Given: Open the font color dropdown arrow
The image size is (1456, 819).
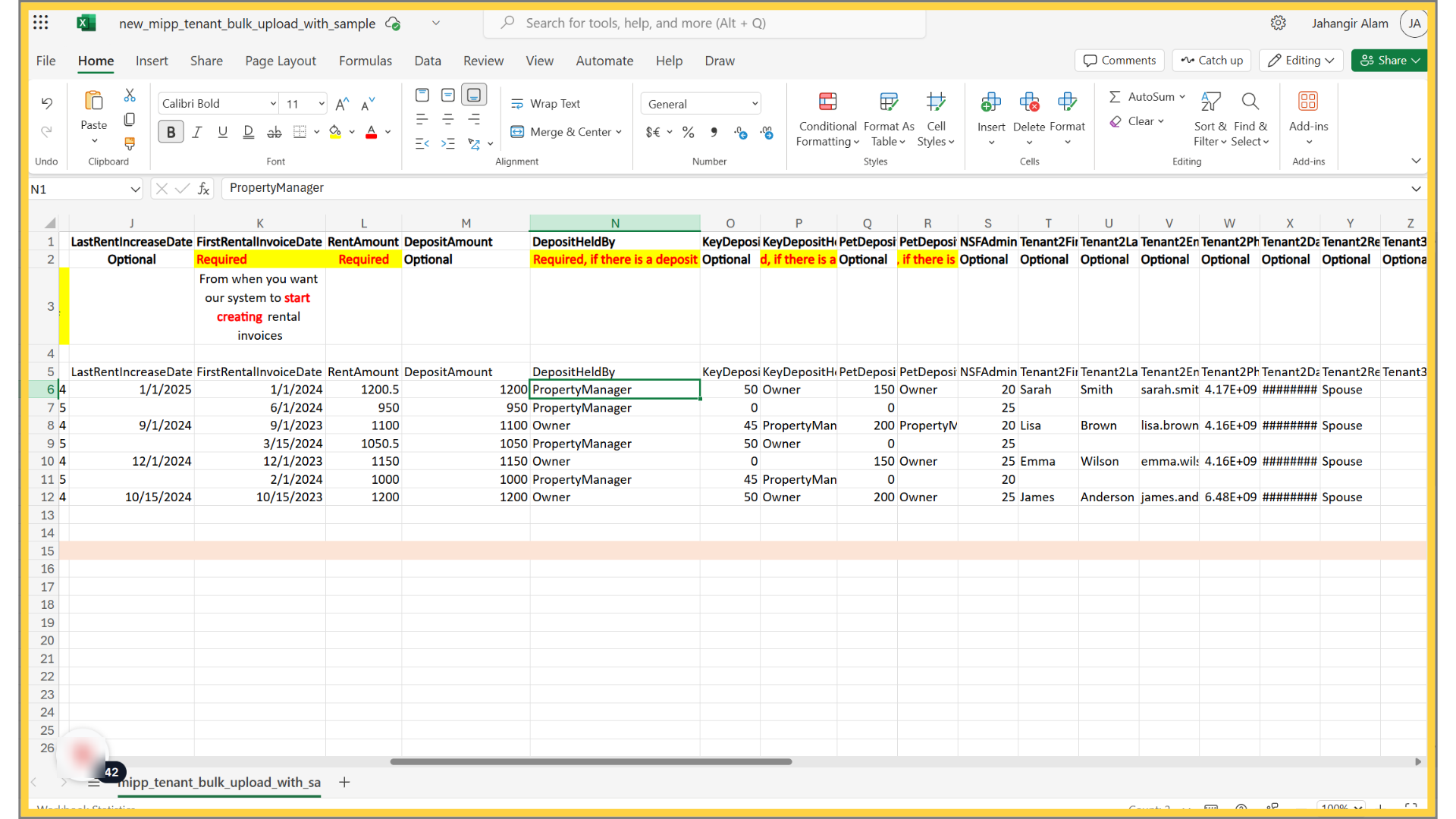Looking at the screenshot, I should [388, 132].
